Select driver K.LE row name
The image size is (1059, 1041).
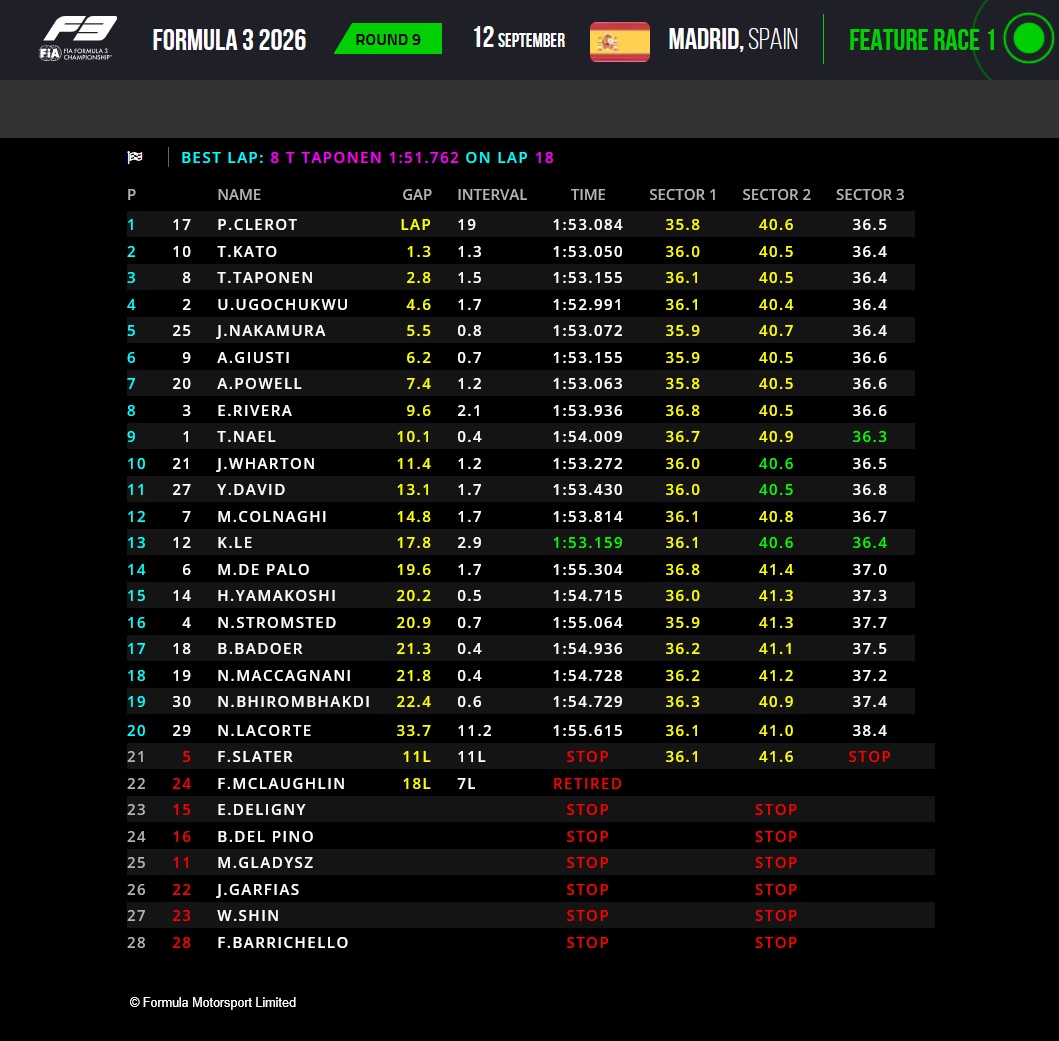click(x=234, y=542)
